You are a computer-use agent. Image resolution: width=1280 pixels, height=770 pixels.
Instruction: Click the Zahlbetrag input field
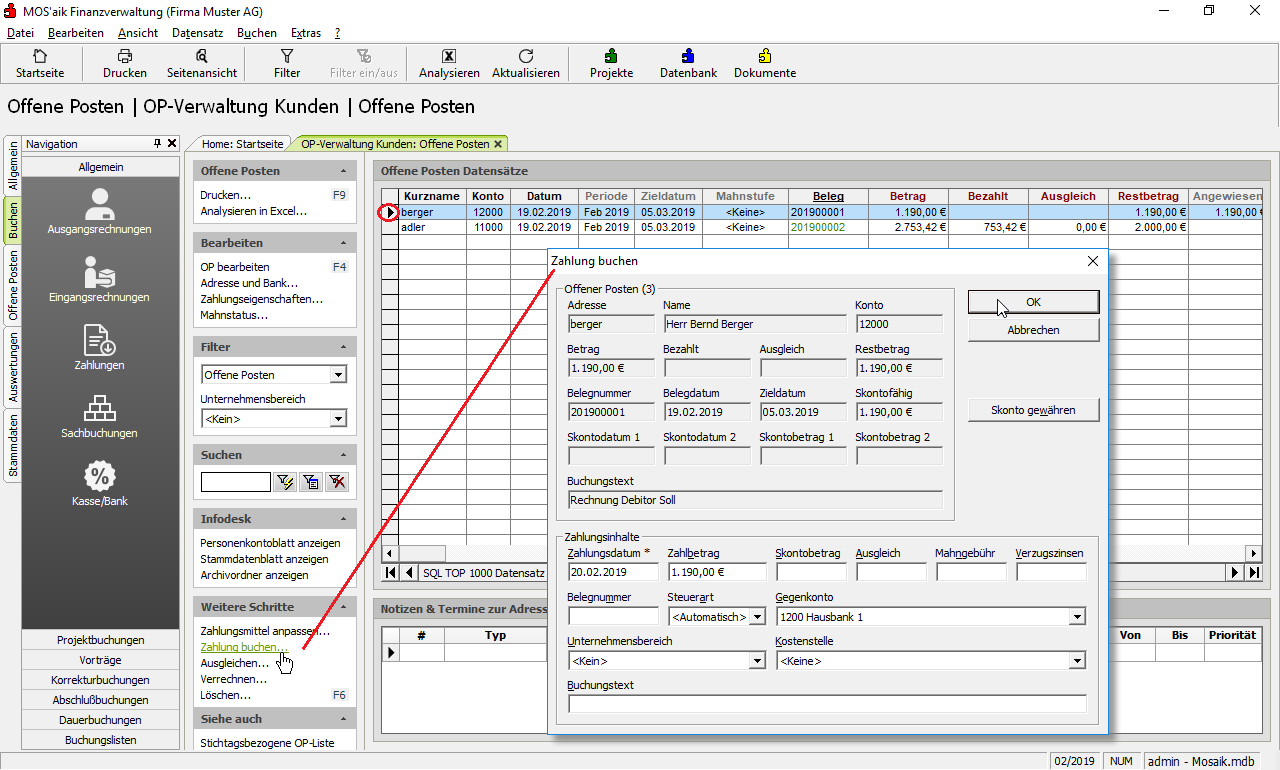716,572
